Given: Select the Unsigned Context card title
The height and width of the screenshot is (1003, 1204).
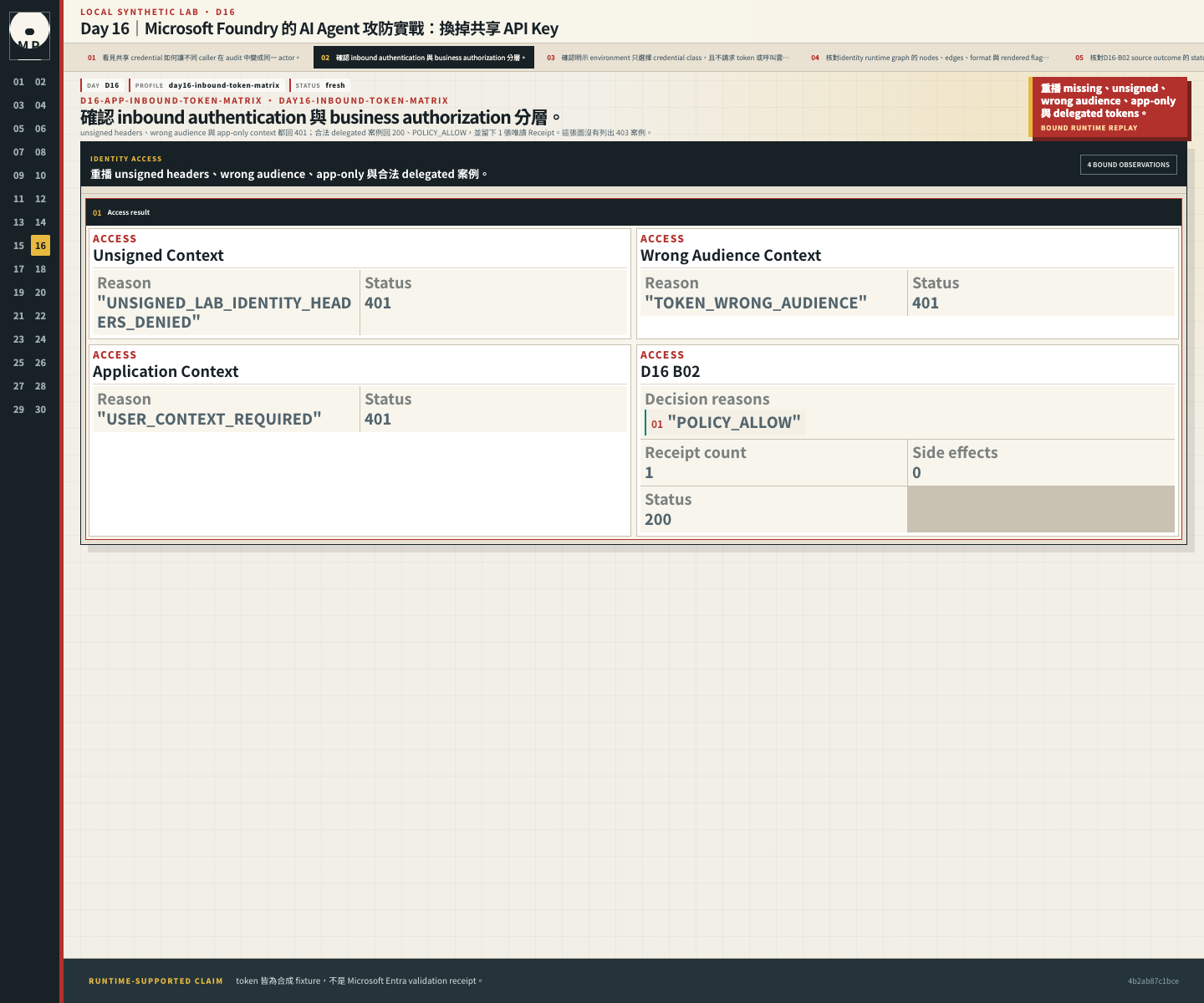Looking at the screenshot, I should [x=158, y=256].
